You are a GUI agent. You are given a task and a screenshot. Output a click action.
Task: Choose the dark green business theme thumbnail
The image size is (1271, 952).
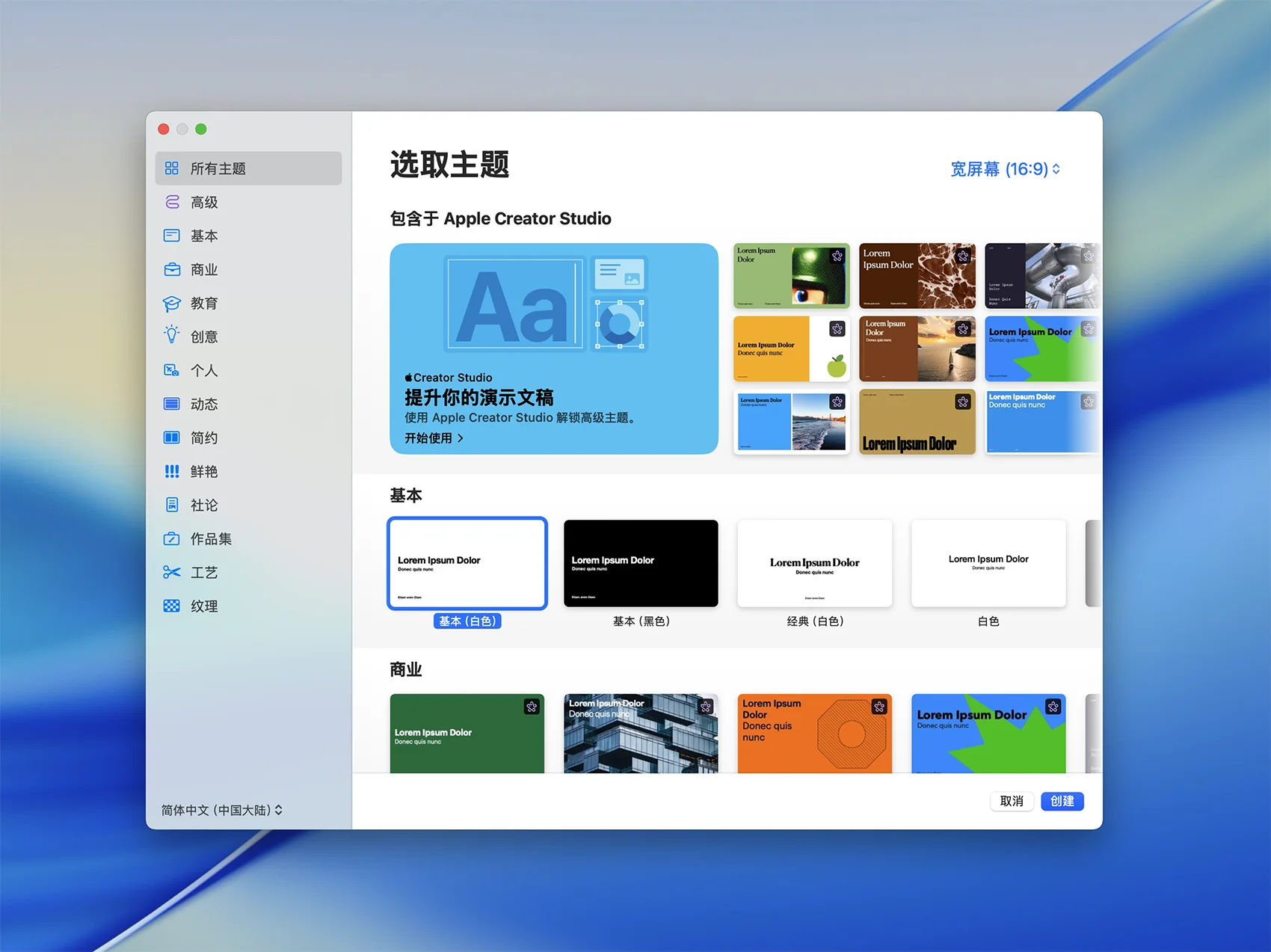click(467, 733)
